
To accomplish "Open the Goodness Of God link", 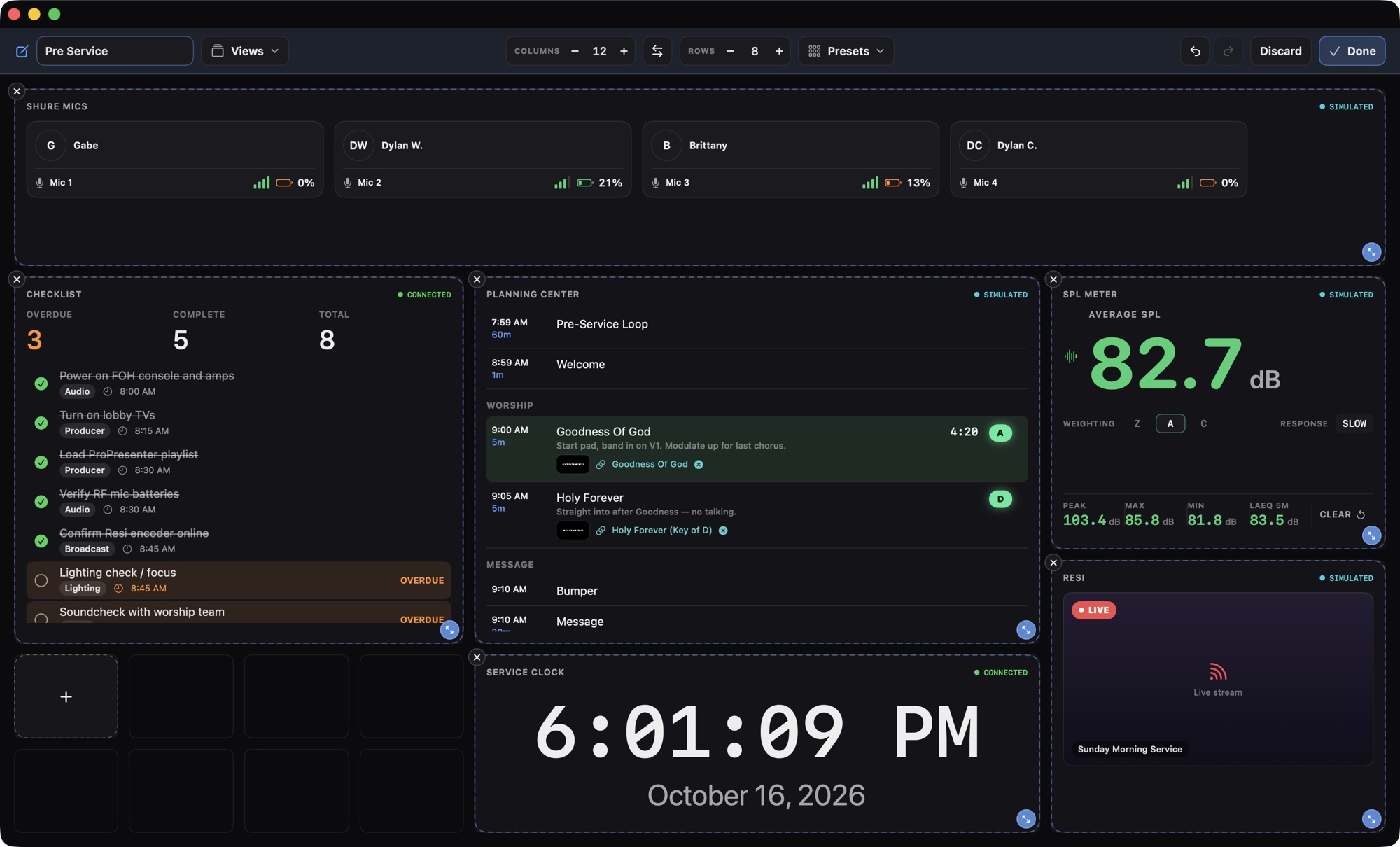I will tap(650, 465).
